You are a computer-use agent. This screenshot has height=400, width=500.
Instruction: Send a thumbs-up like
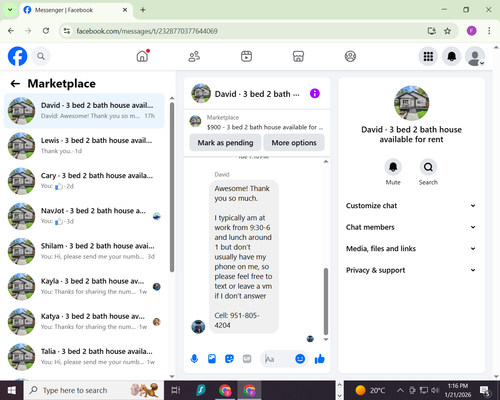[320, 359]
